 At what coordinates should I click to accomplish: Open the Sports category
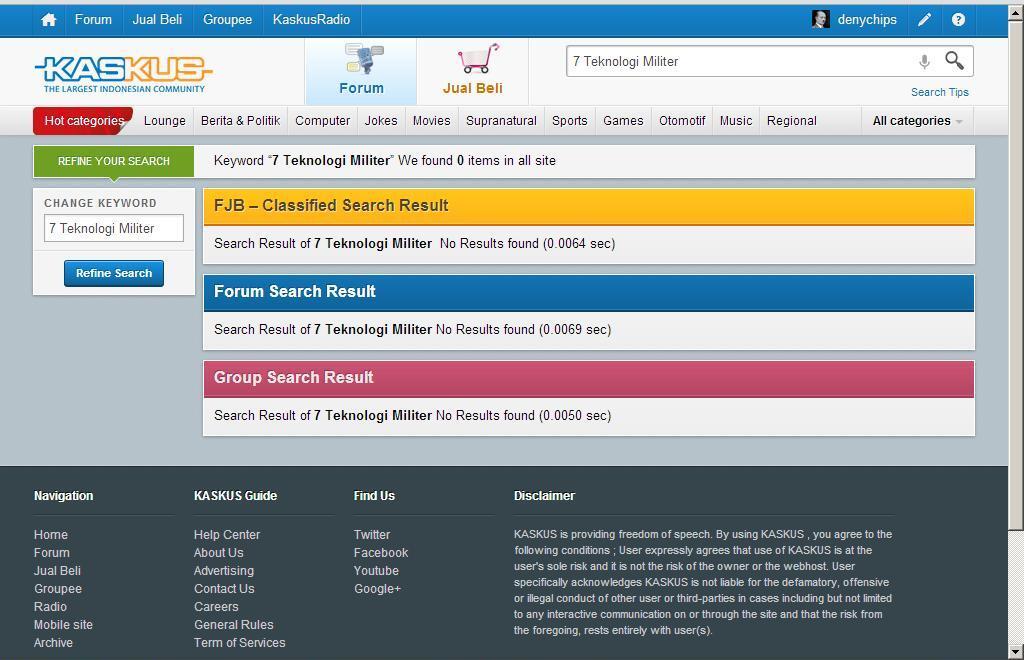(569, 121)
